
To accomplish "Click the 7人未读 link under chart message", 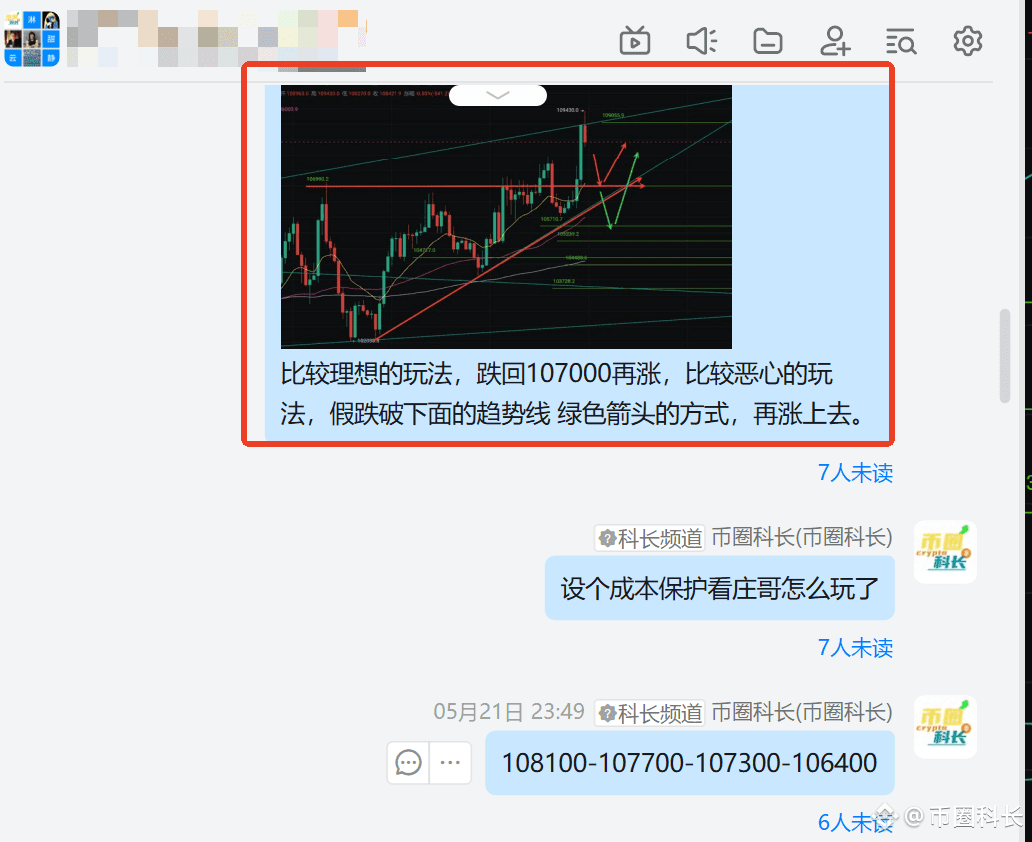I will pos(855,473).
